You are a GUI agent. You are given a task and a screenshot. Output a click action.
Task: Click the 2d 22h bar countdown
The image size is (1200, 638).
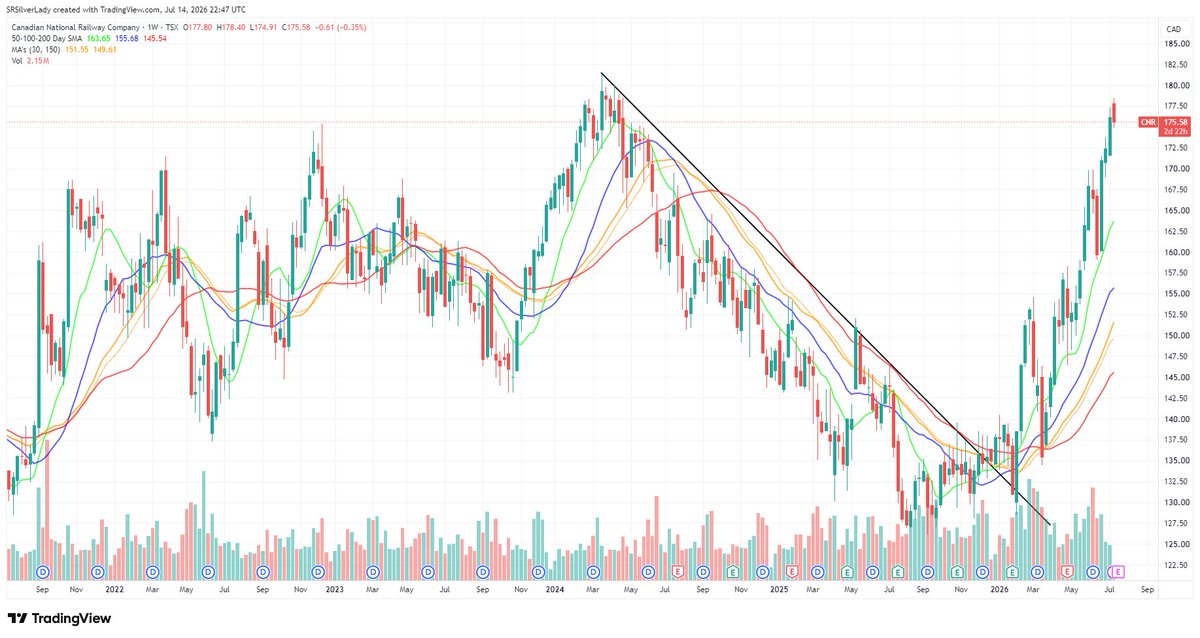(1173, 131)
